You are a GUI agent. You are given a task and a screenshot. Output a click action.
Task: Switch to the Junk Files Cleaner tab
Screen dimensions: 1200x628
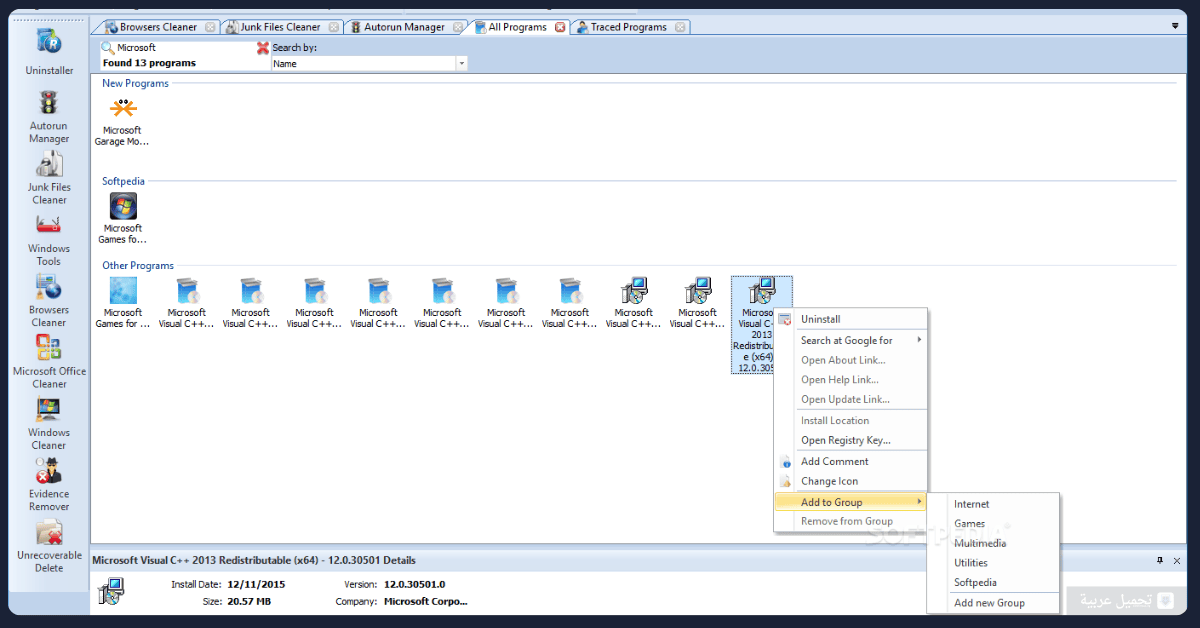pos(280,27)
